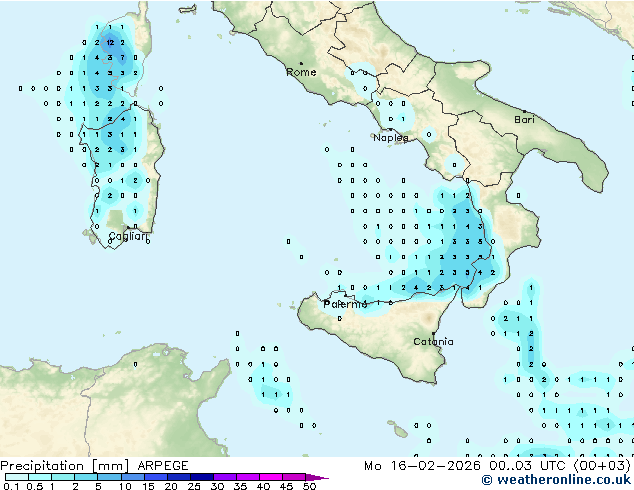This screenshot has width=634, height=490.
Task: Click legend swatch between 20 and 25
Action: [x=178, y=477]
